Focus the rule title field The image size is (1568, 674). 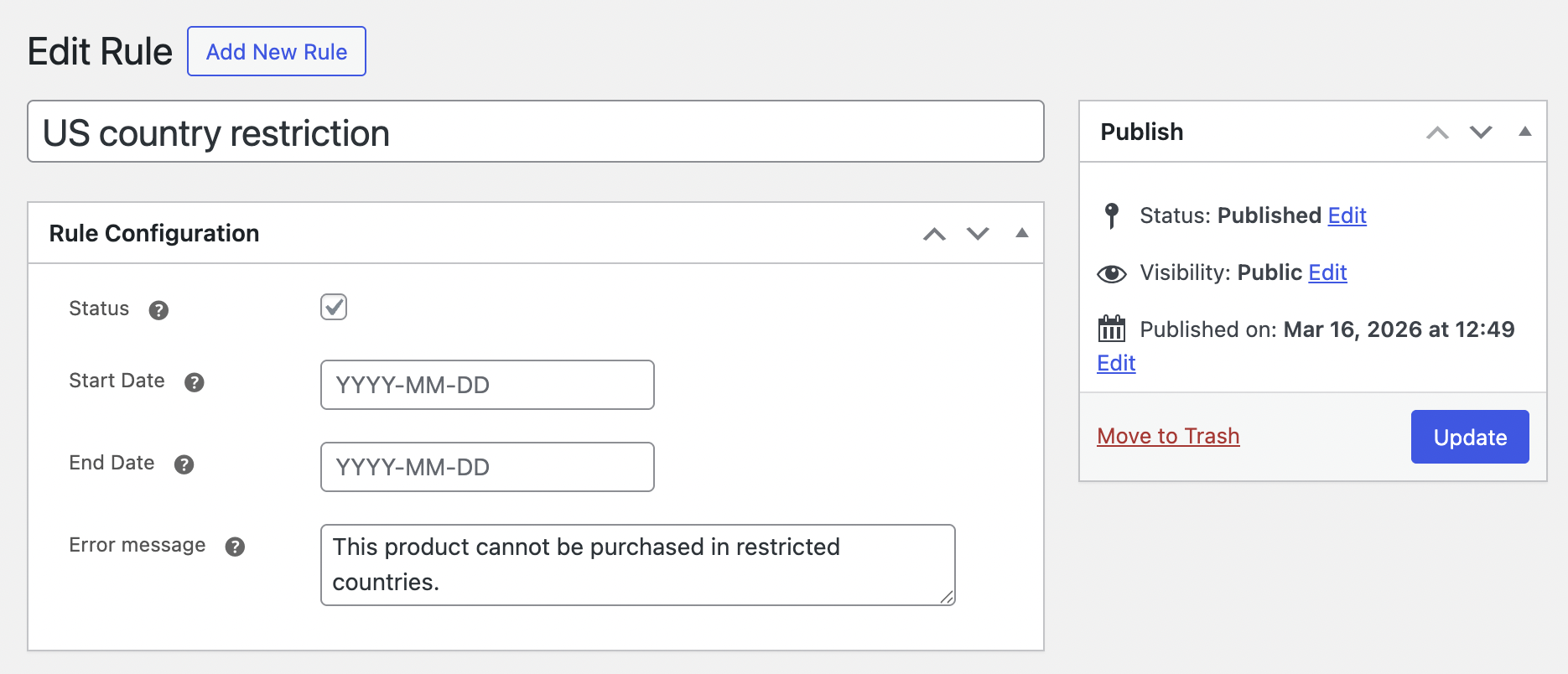[535, 132]
